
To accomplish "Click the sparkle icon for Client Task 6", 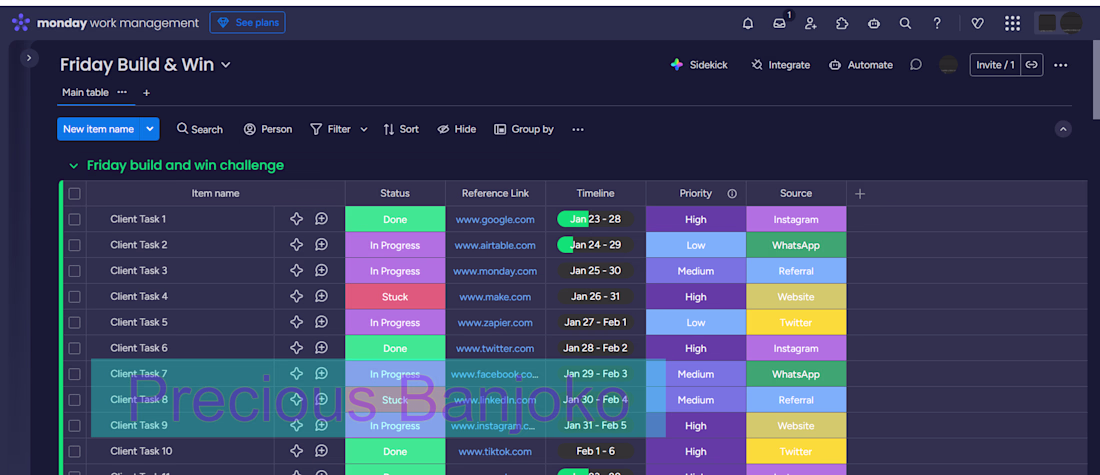I will tap(297, 347).
